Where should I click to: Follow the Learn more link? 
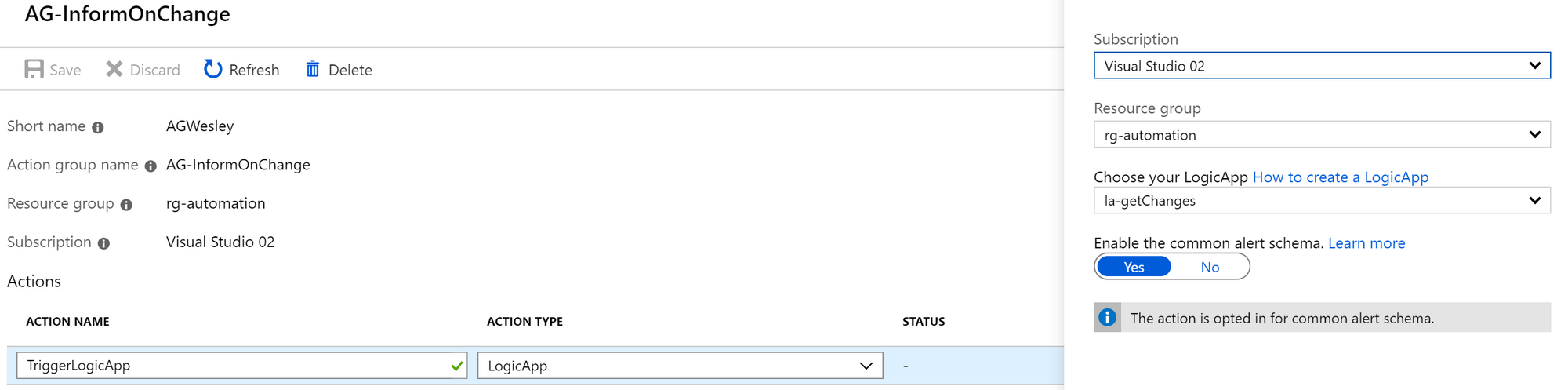tap(1367, 243)
